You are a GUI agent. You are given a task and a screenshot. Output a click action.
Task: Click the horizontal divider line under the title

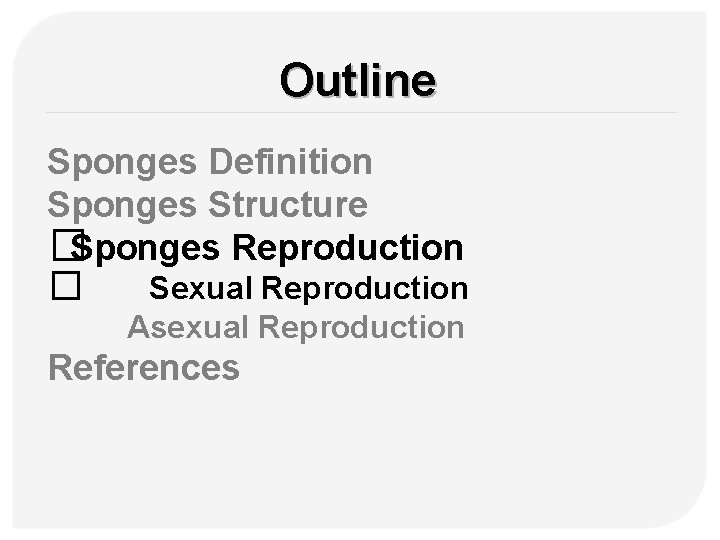click(x=360, y=112)
